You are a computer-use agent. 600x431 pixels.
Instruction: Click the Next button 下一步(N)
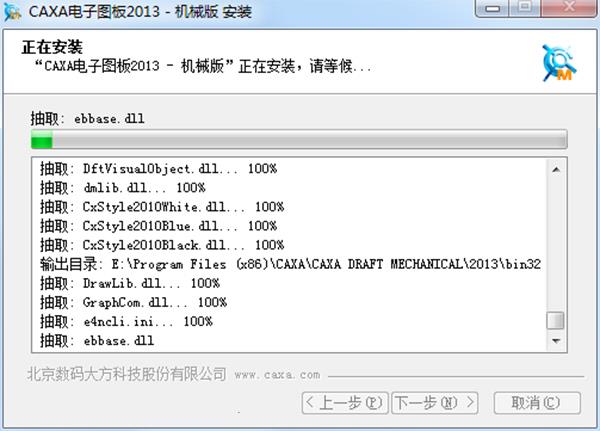pos(435,403)
